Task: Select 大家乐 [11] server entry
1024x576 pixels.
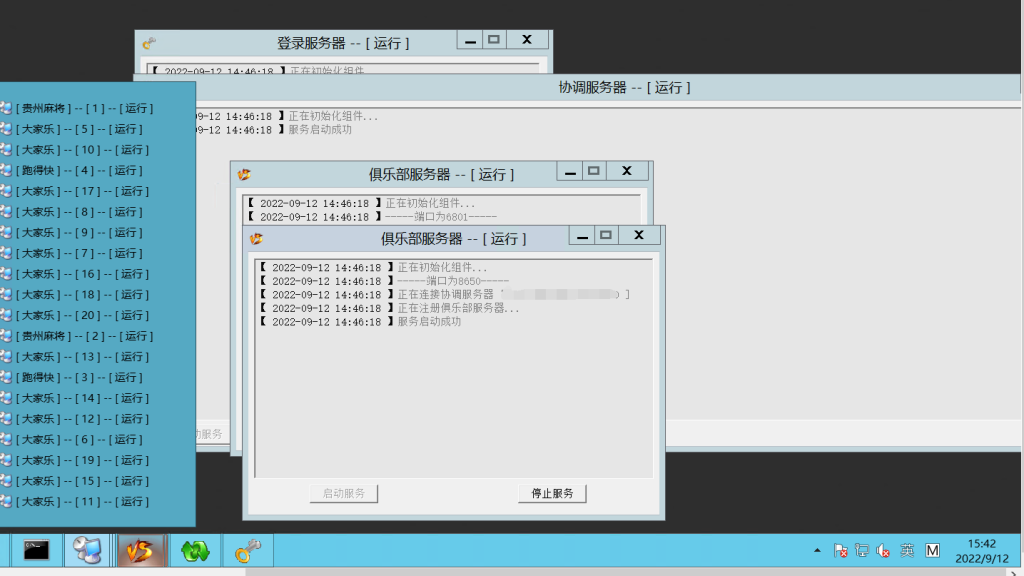Action: pyautogui.click(x=82, y=502)
